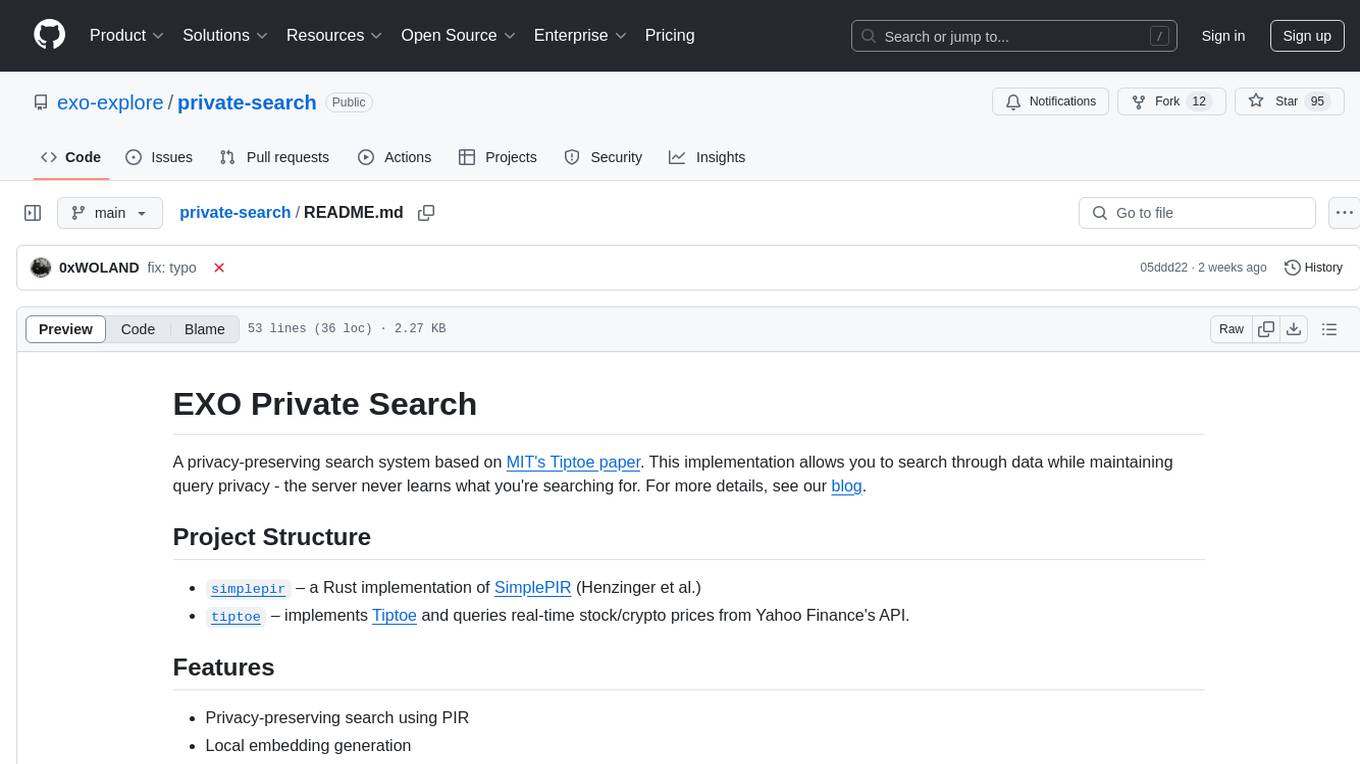Image resolution: width=1360 pixels, height=764 pixels.
Task: Open commit 05ddd22
Action: click(1164, 268)
